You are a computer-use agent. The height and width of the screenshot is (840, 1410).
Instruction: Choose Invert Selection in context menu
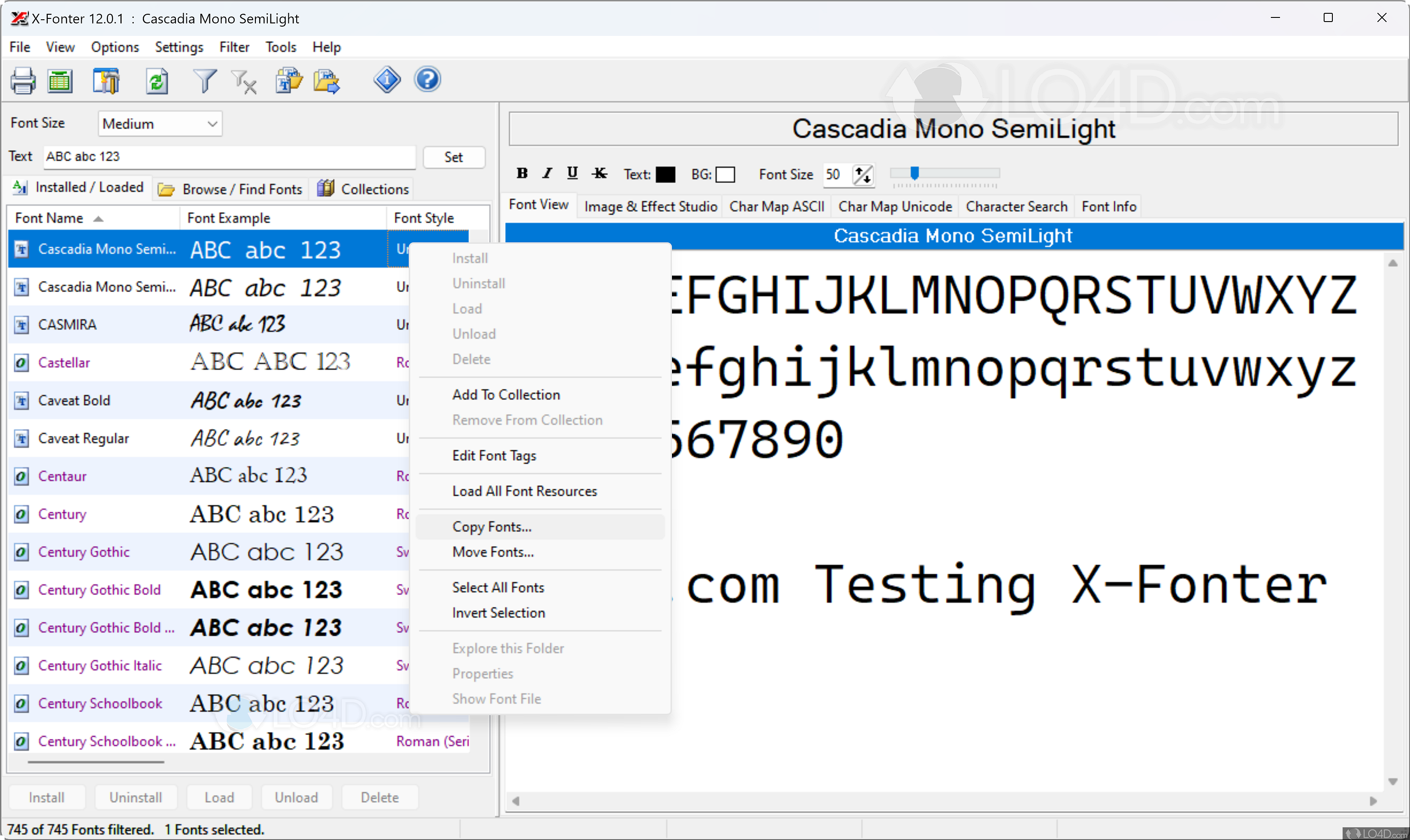[540, 613]
